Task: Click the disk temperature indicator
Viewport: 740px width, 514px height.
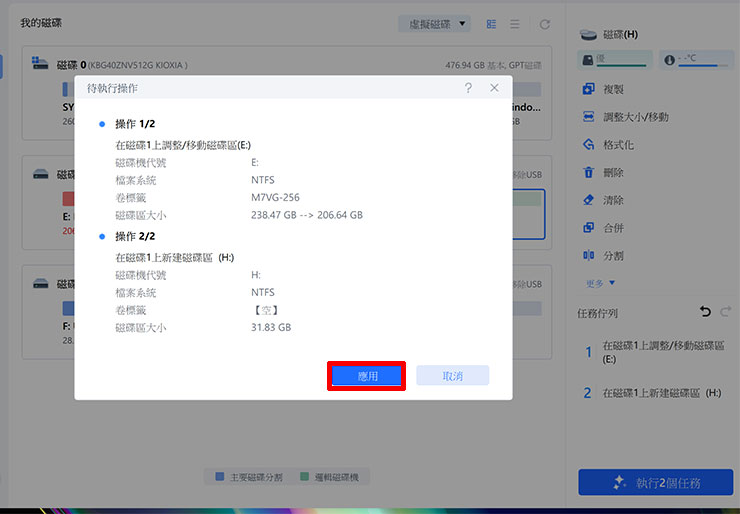Action: [x=696, y=60]
